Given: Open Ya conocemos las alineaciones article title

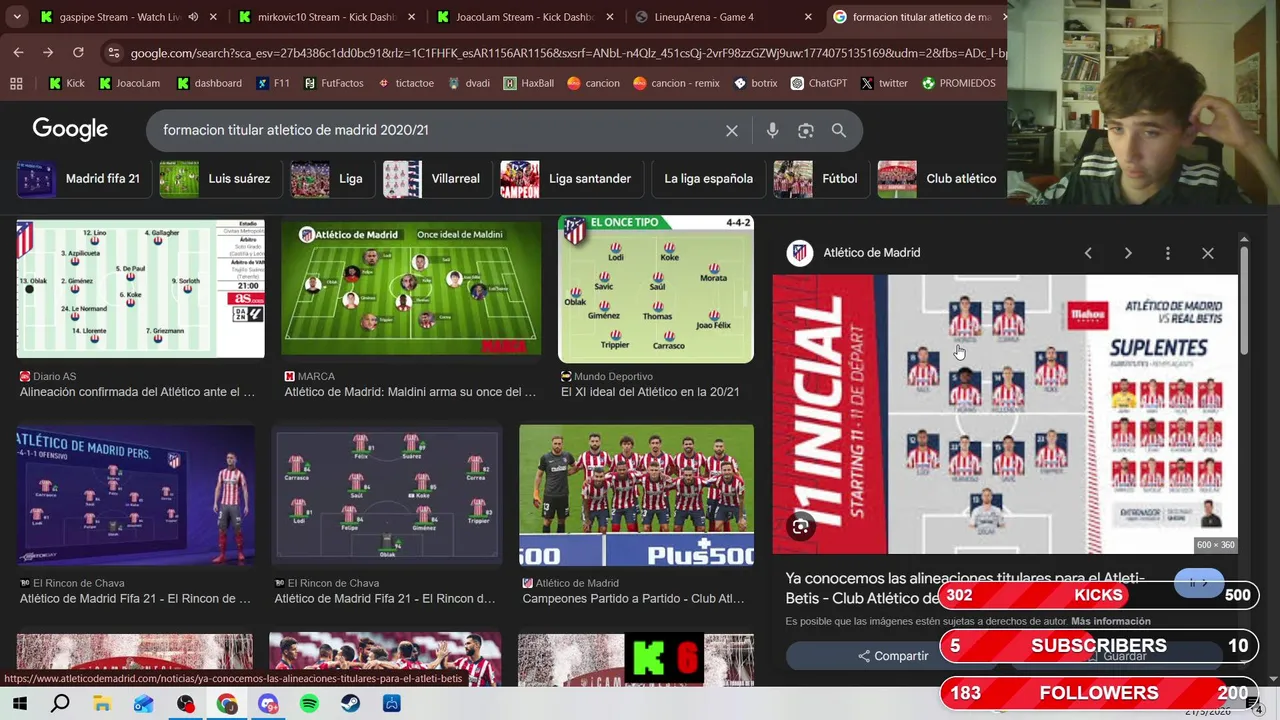Looking at the screenshot, I should 965,588.
